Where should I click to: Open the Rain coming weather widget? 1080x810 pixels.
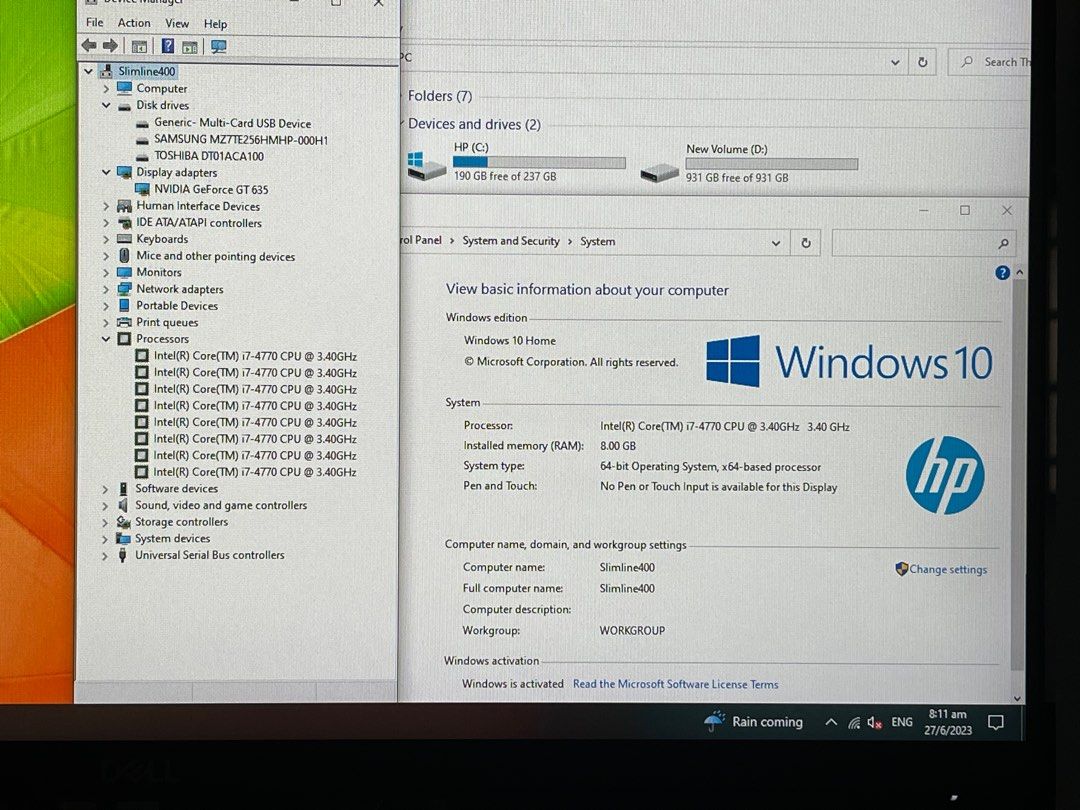(x=753, y=722)
